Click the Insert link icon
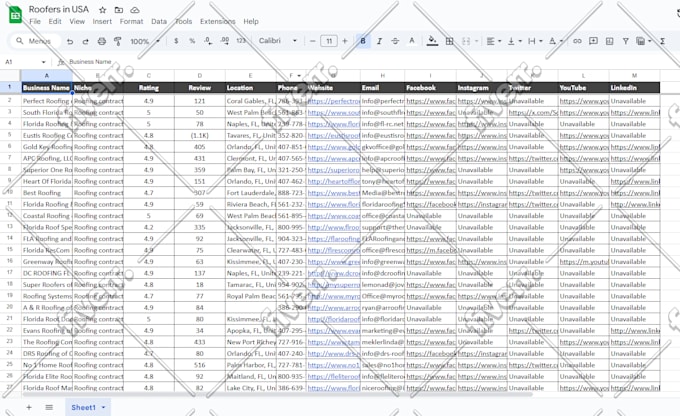The width and height of the screenshot is (680, 416). [577, 41]
